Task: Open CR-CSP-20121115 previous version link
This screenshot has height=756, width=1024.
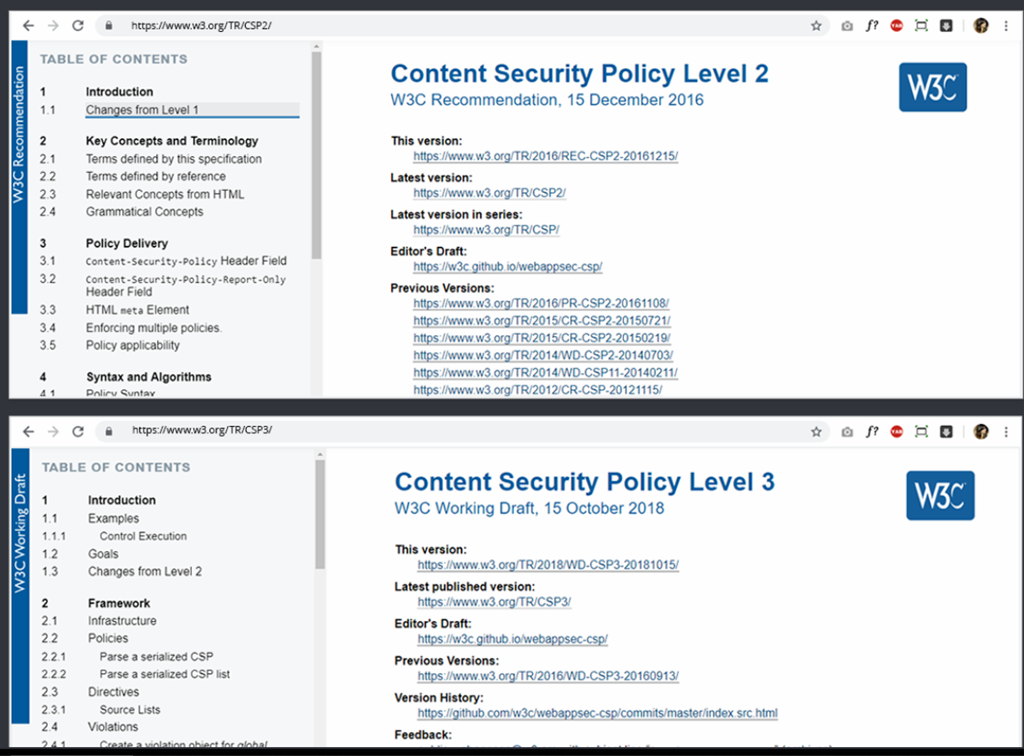Action: coord(537,390)
